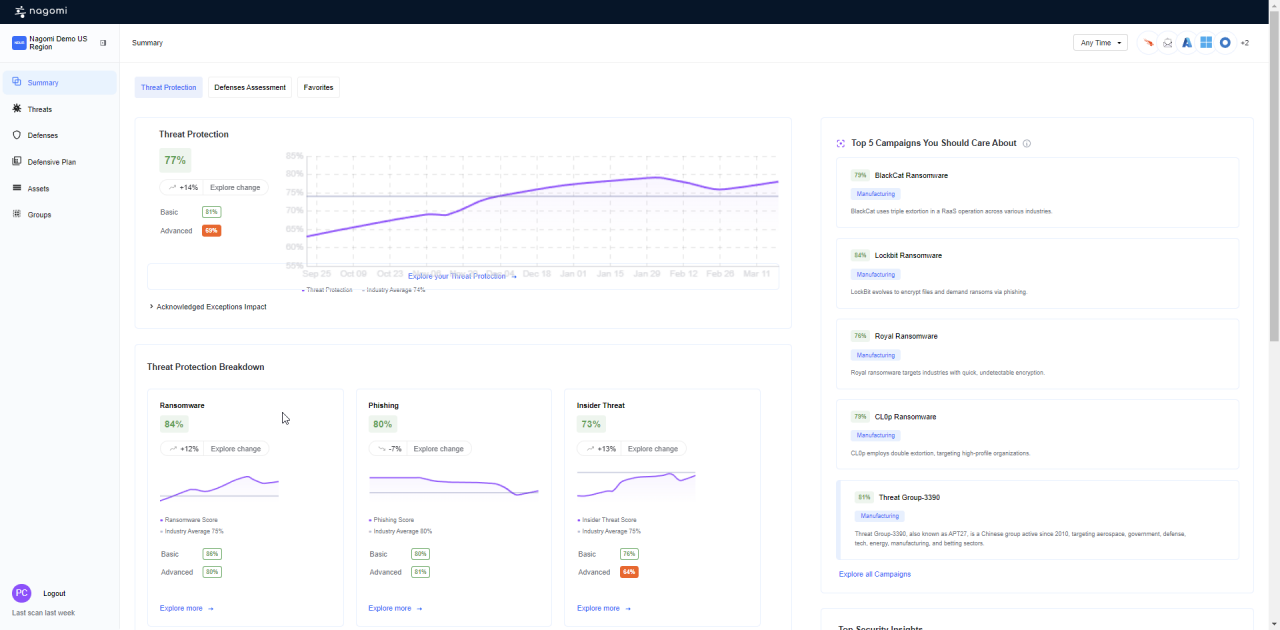
Task: Click the PC user avatar
Action: pos(22,593)
